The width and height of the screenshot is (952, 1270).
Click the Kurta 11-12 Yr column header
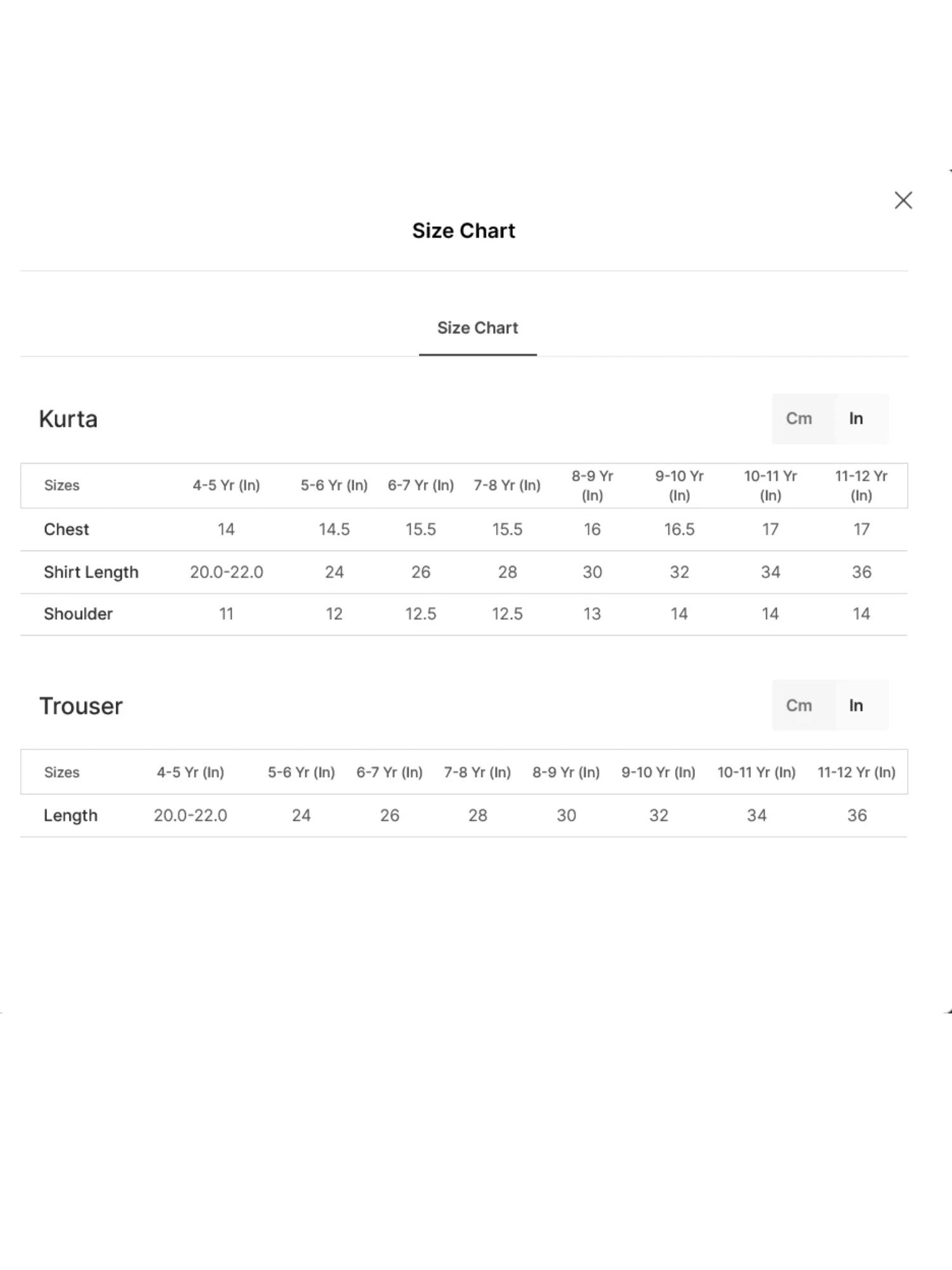[861, 486]
